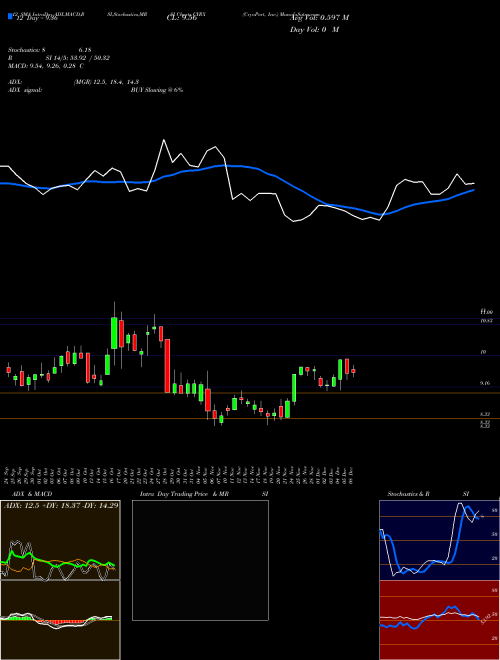This screenshot has height=660, width=500.
Task: Click the '(MGR) 12.5, 18.4, 14.3' ADX values
Action: click(106, 82)
